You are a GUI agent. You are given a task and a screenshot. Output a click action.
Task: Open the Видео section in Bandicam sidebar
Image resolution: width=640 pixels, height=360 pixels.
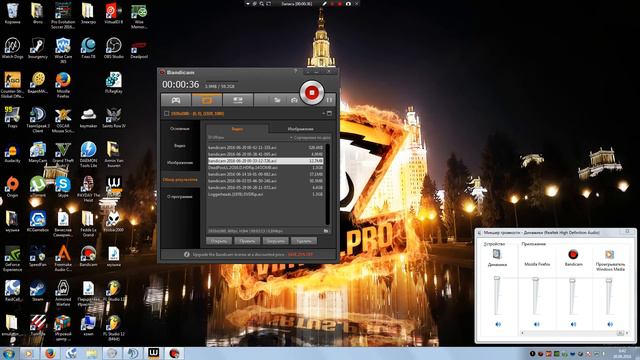click(180, 146)
